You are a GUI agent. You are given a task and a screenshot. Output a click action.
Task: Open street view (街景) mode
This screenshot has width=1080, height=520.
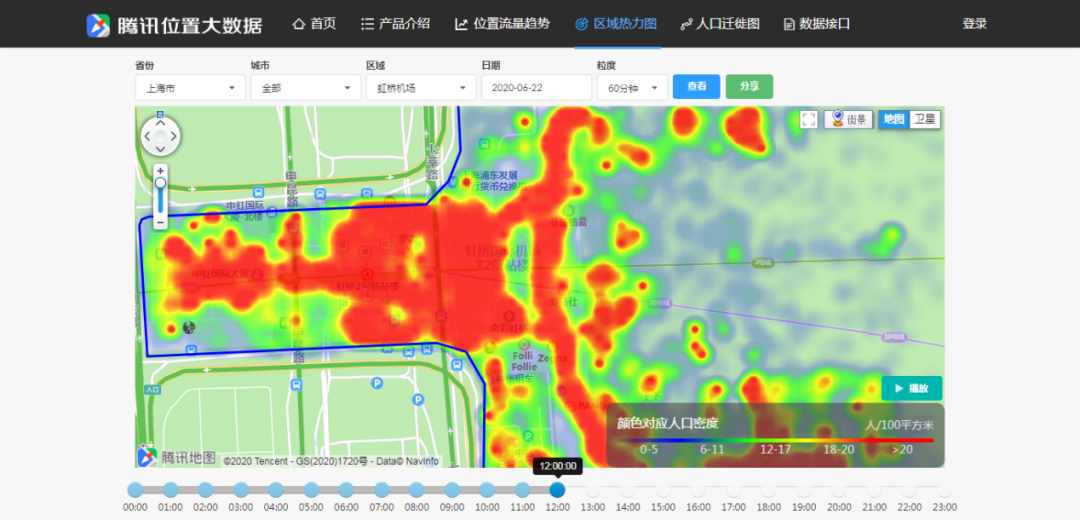pos(848,120)
